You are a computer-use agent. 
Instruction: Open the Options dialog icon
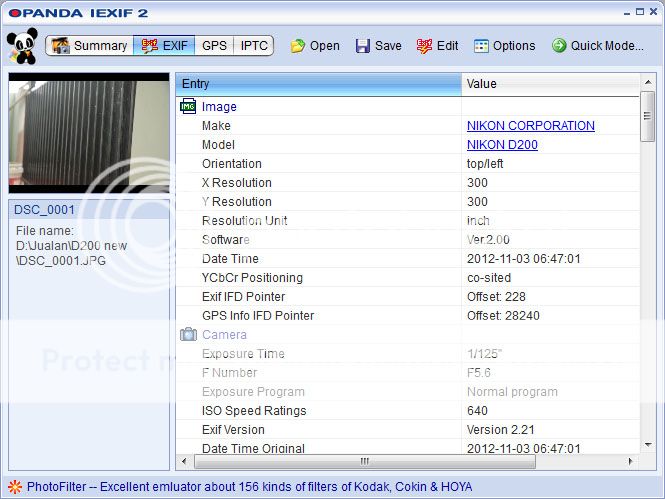(481, 46)
